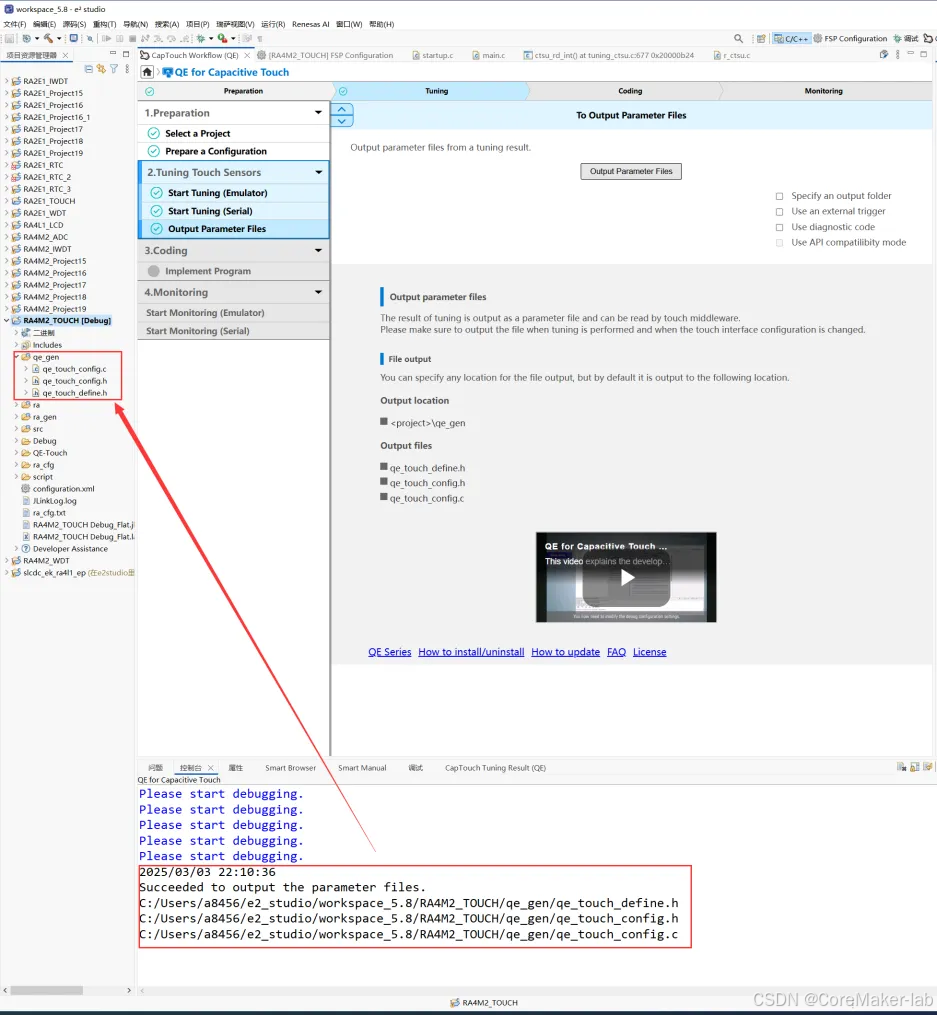
Task: Expand the qe_touch_config.c tree node
Action: coord(26,369)
